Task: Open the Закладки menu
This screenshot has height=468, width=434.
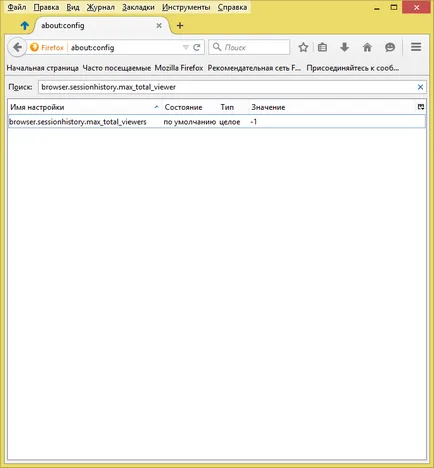Action: (x=138, y=7)
